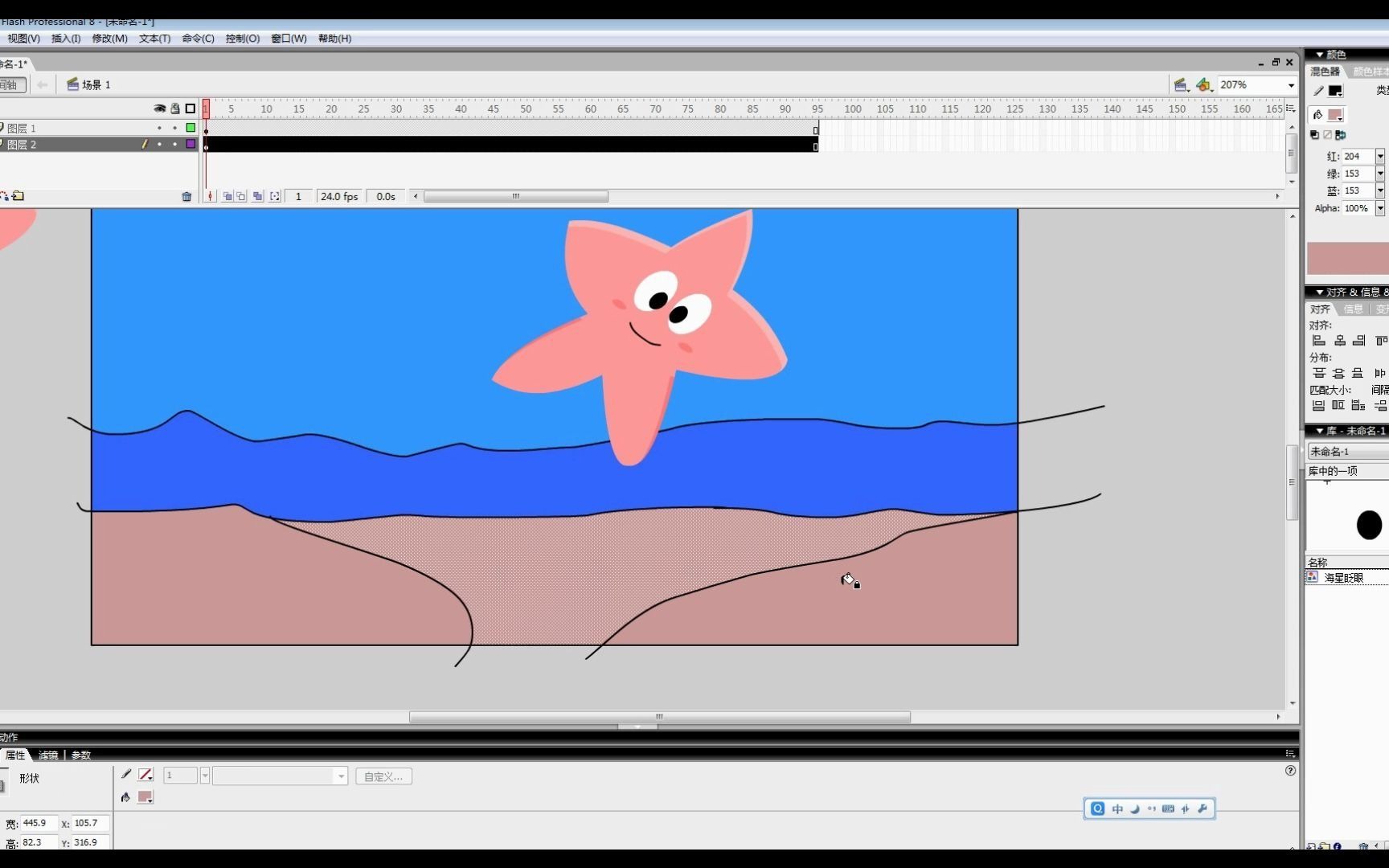Click the modify onion markers icon
Screen dimensions: 1389x868
(275, 196)
